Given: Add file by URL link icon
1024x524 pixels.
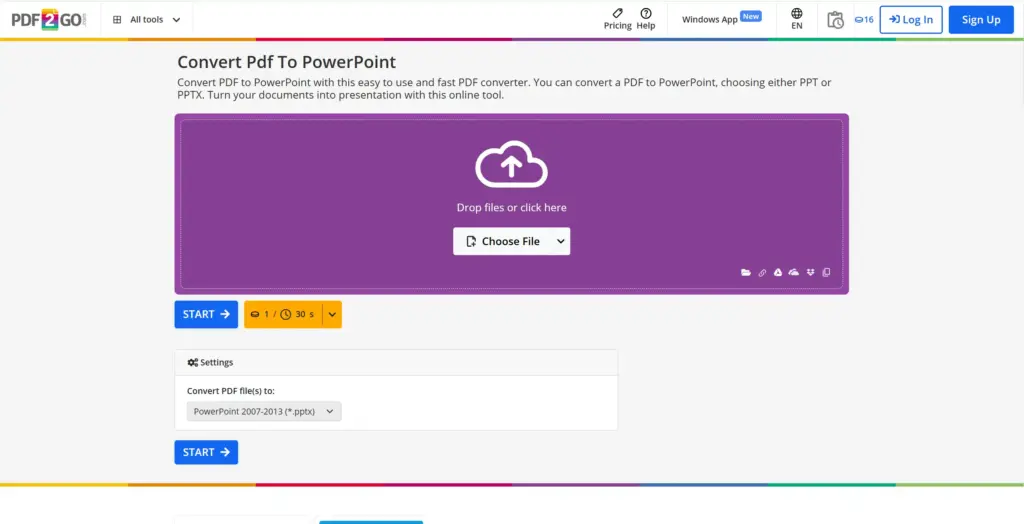Looking at the screenshot, I should coord(762,272).
